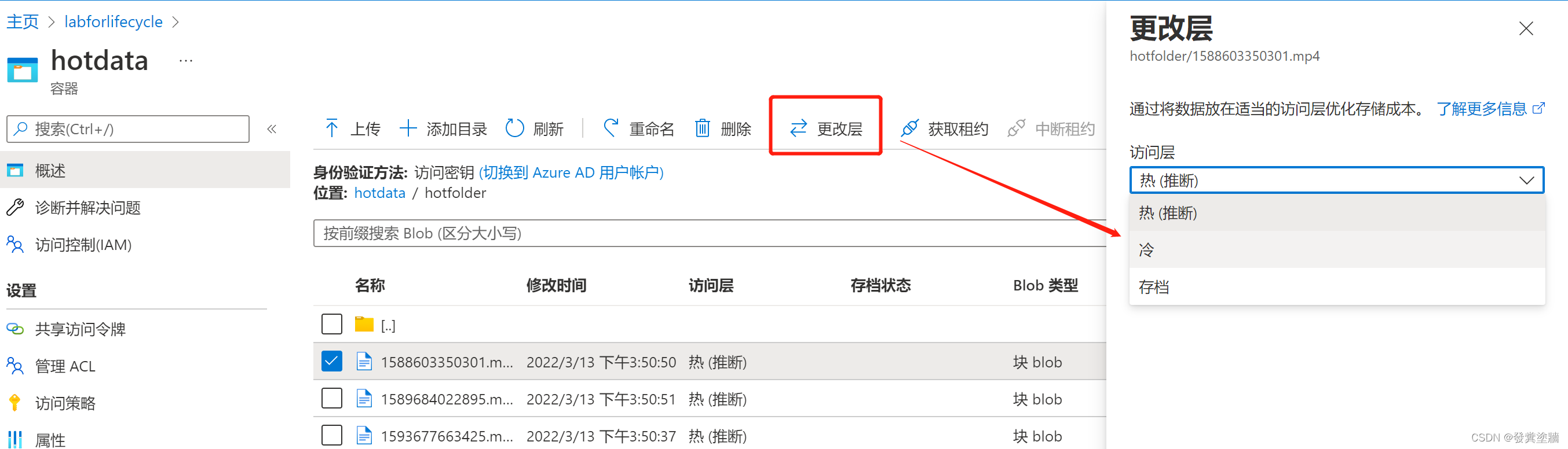Click the hotdata container icon
Screen dimensions: 1568x449
point(23,70)
